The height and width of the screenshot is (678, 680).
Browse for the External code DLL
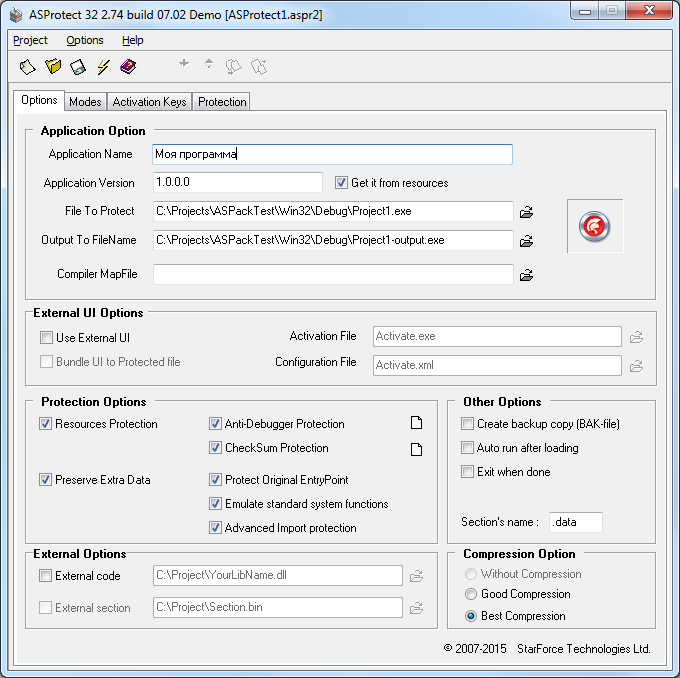pyautogui.click(x=416, y=576)
